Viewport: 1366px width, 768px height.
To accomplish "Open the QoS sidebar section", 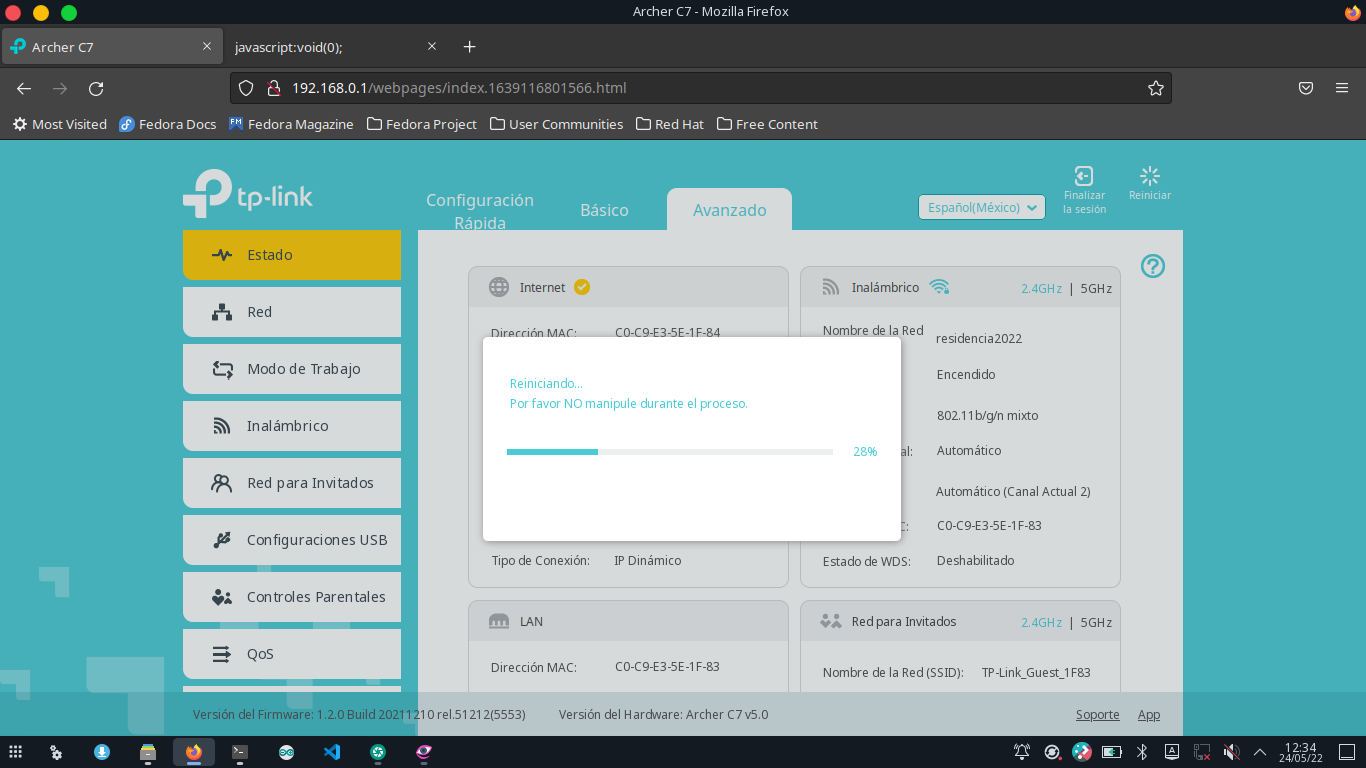I will (x=292, y=654).
